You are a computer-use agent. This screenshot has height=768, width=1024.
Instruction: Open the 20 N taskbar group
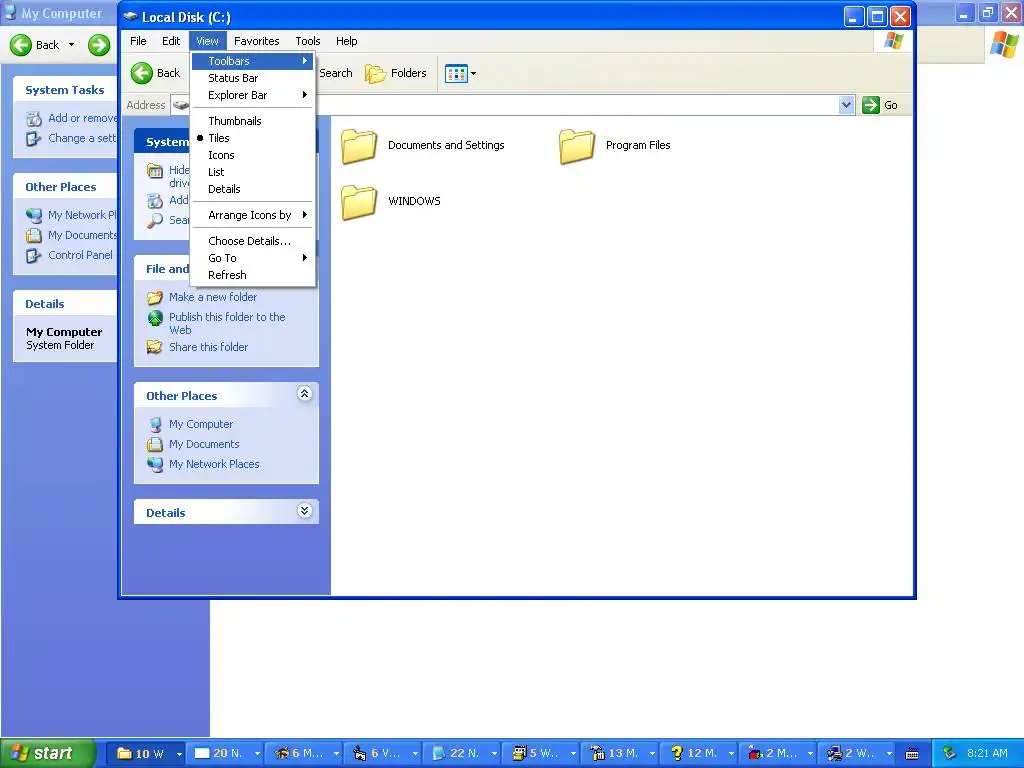click(223, 754)
